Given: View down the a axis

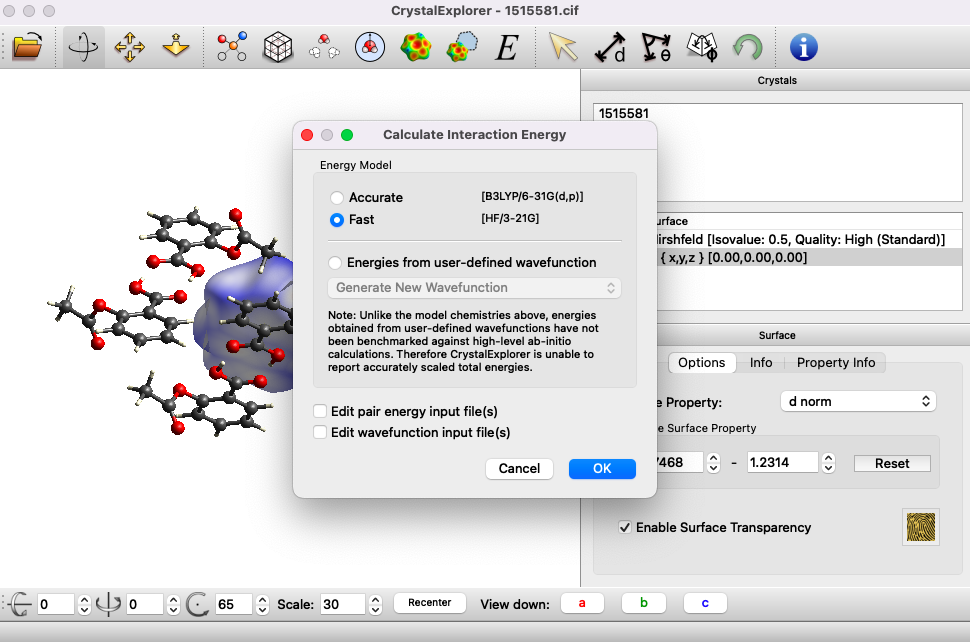Looking at the screenshot, I should (582, 602).
